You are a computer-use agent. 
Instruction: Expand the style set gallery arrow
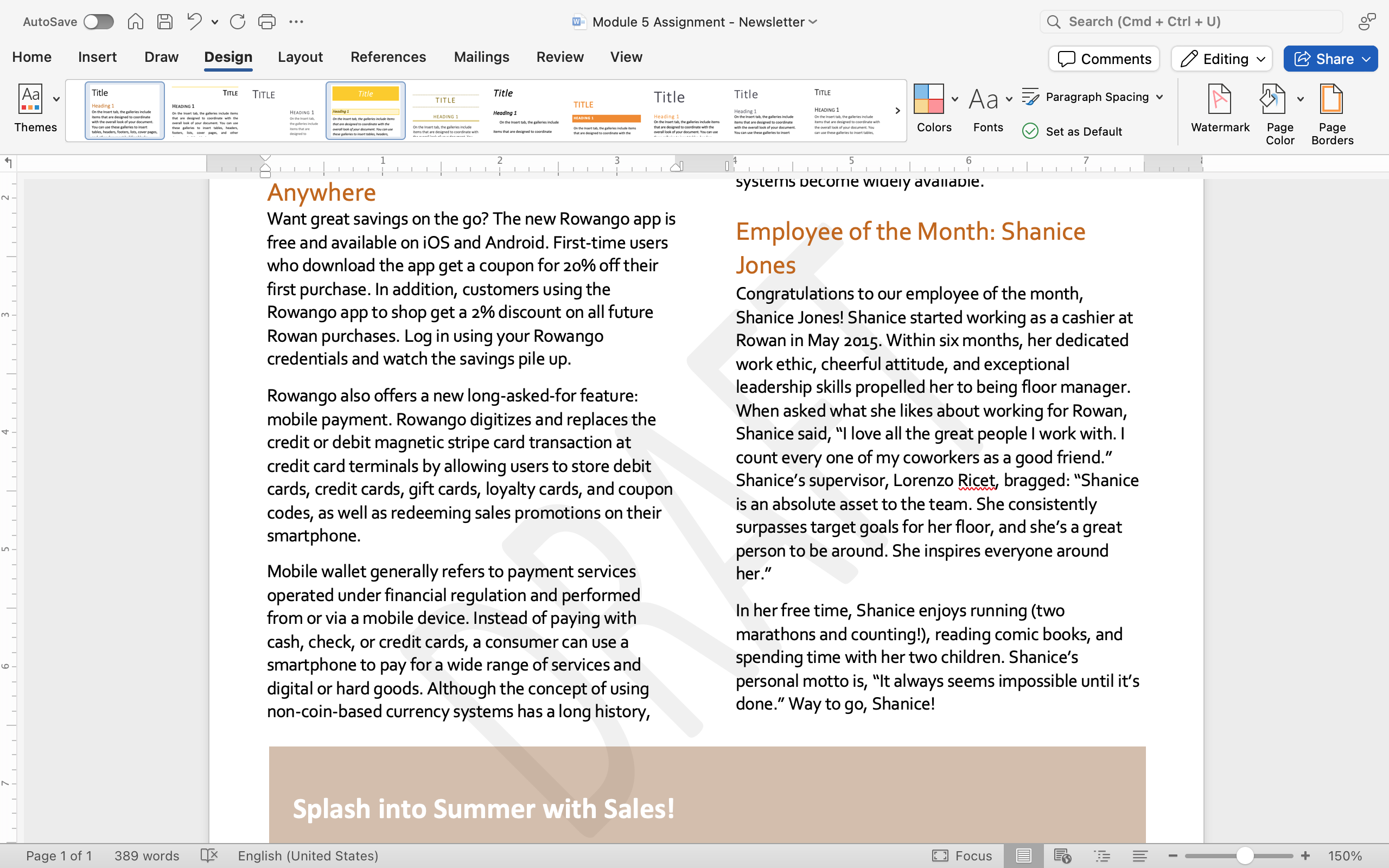coord(897,110)
